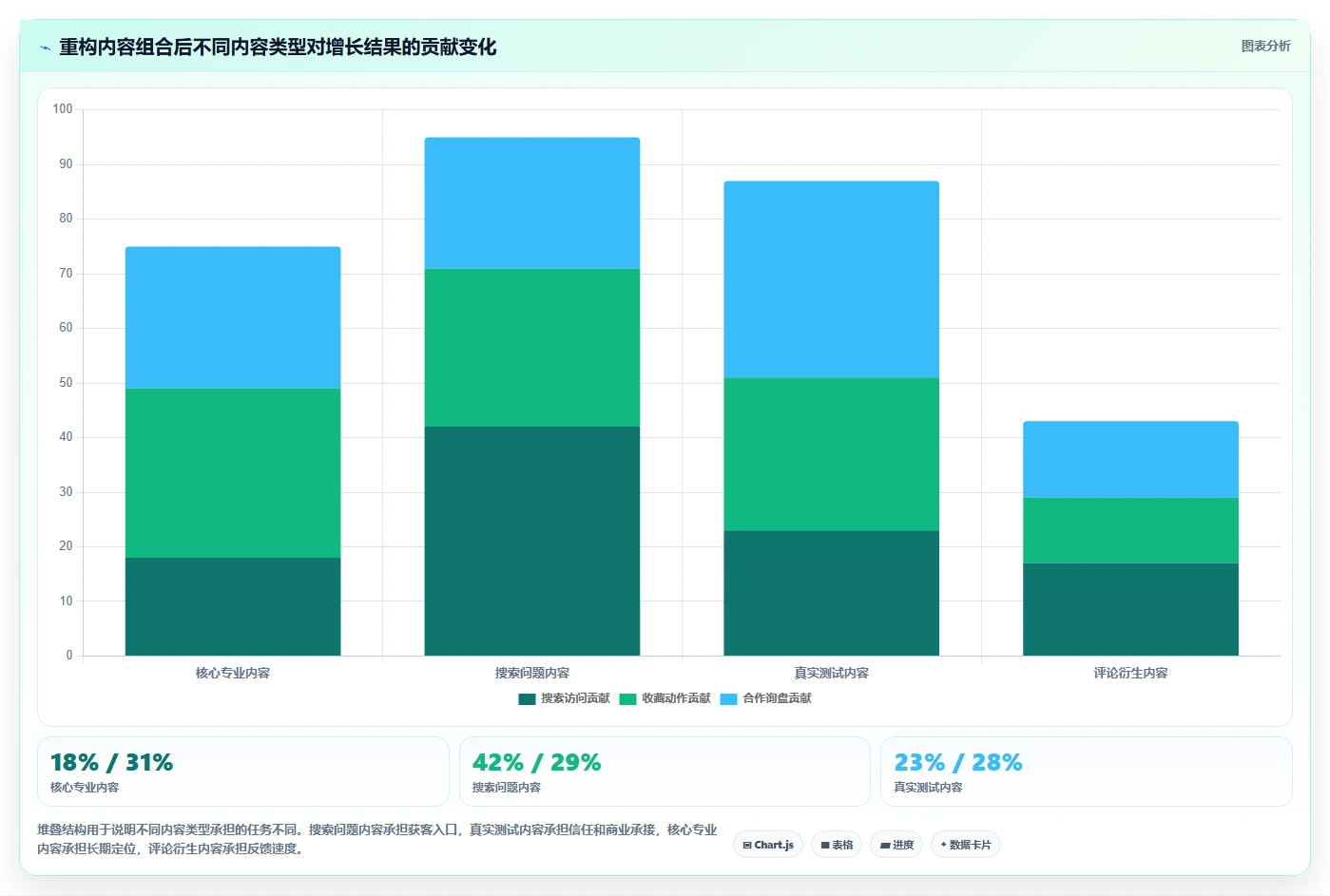Image resolution: width=1330 pixels, height=896 pixels.
Task: Click the 真实测试内容 x-axis label
Action: click(832, 673)
